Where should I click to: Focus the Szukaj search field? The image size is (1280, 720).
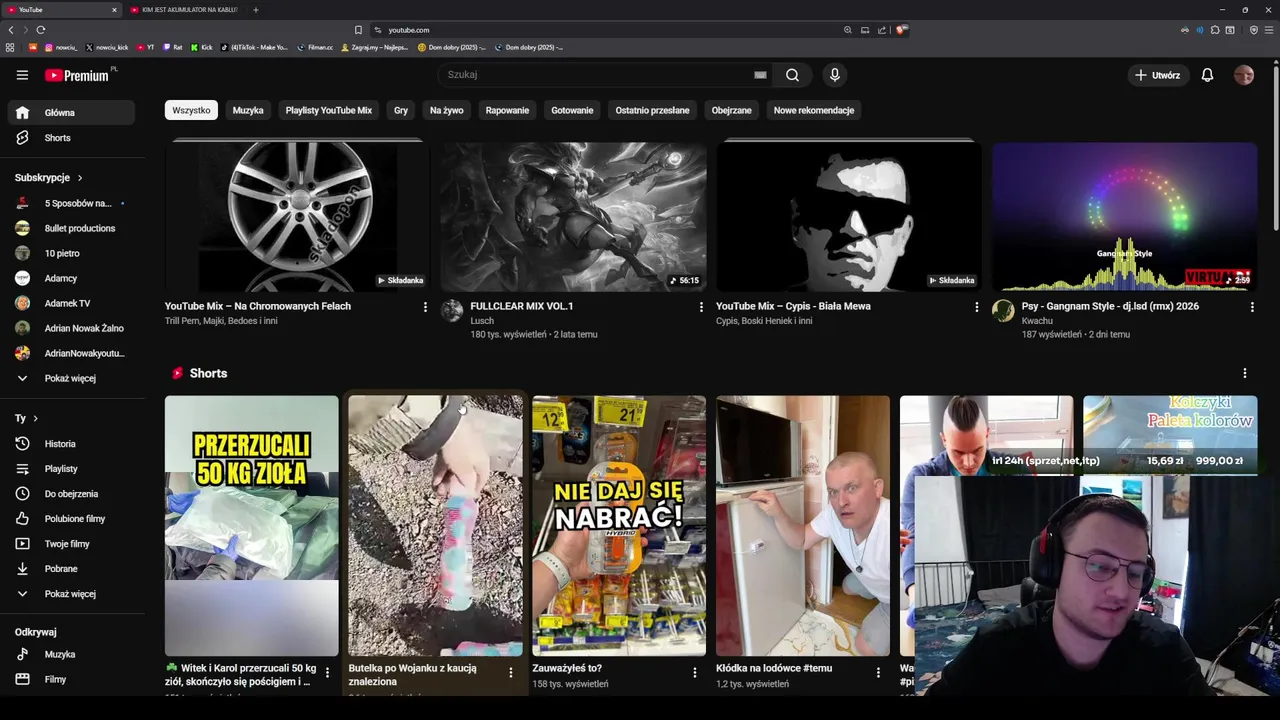[x=597, y=75]
